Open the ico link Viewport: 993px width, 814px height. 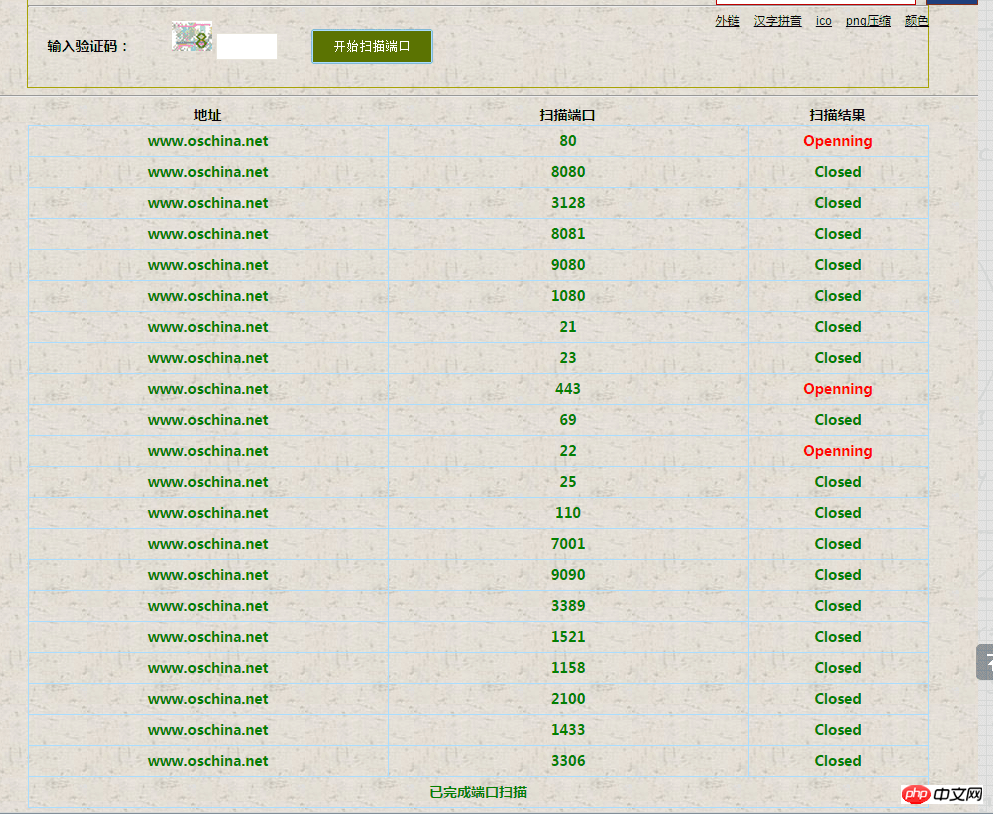pos(823,21)
